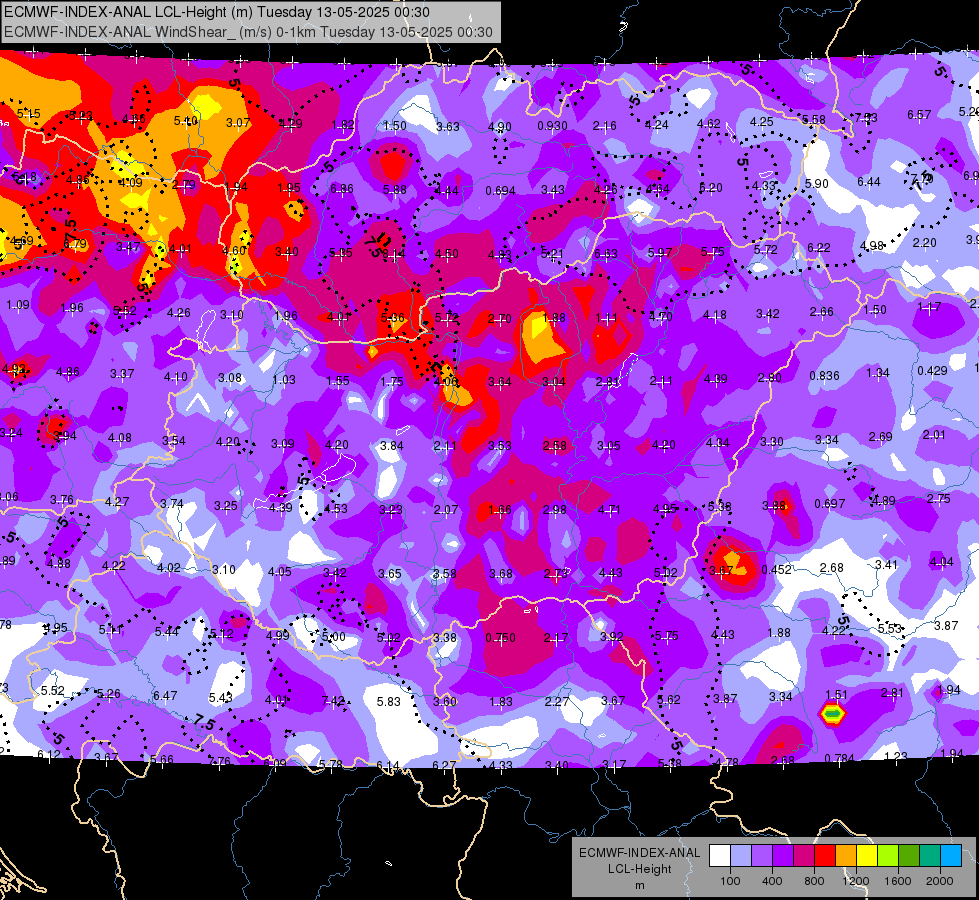Click wind shear value 0.750
This screenshot has width=979, height=900.
click(x=500, y=638)
